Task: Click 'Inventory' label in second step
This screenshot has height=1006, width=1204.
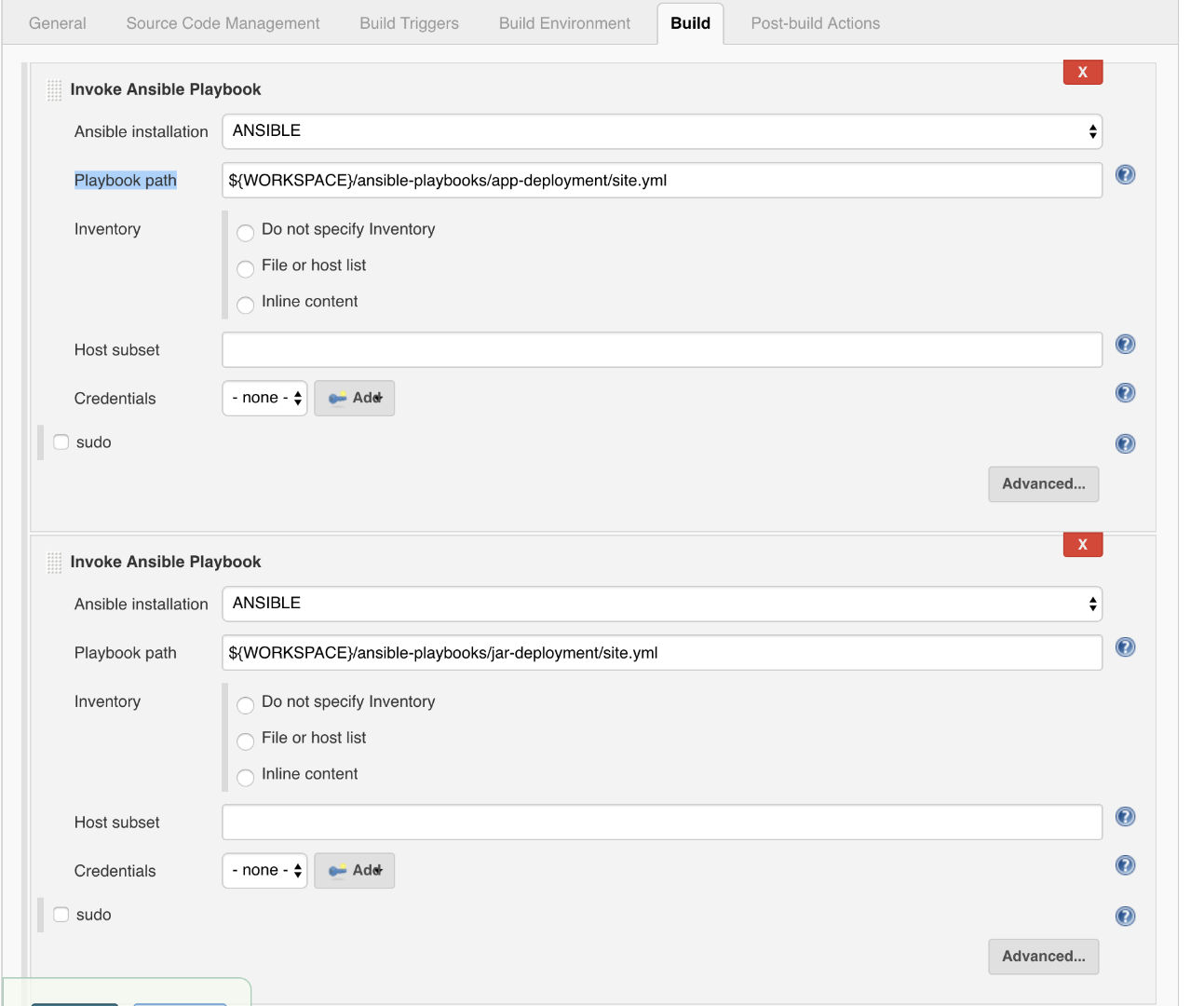Action: 107,701
